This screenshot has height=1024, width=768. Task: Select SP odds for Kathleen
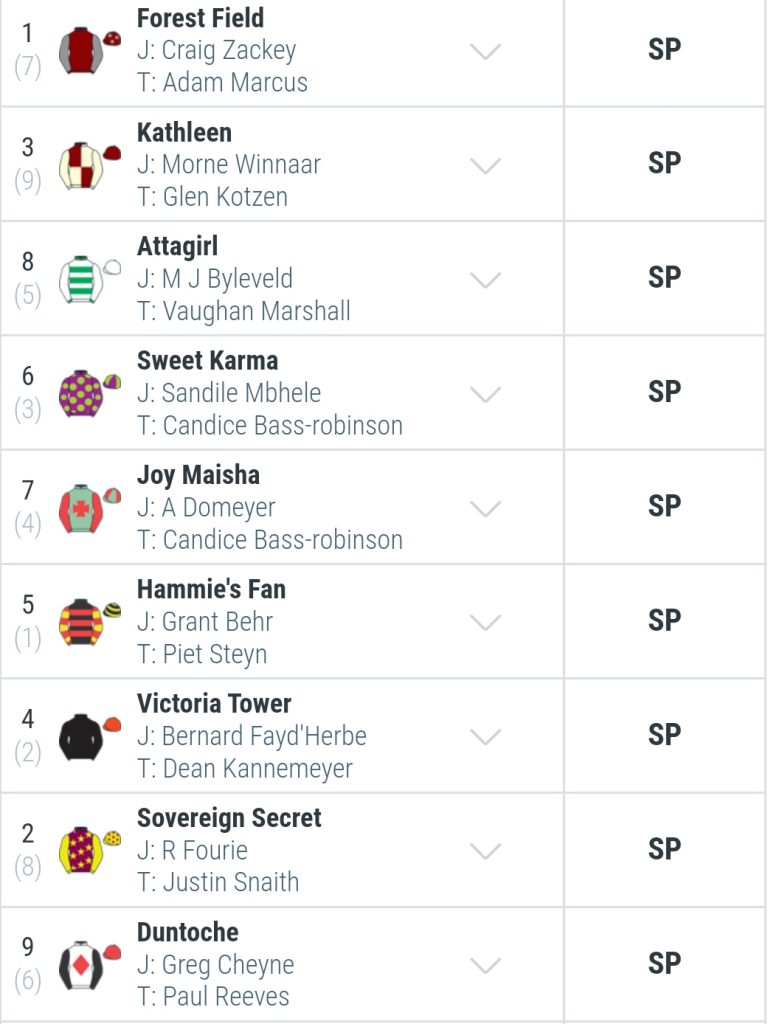tap(664, 163)
